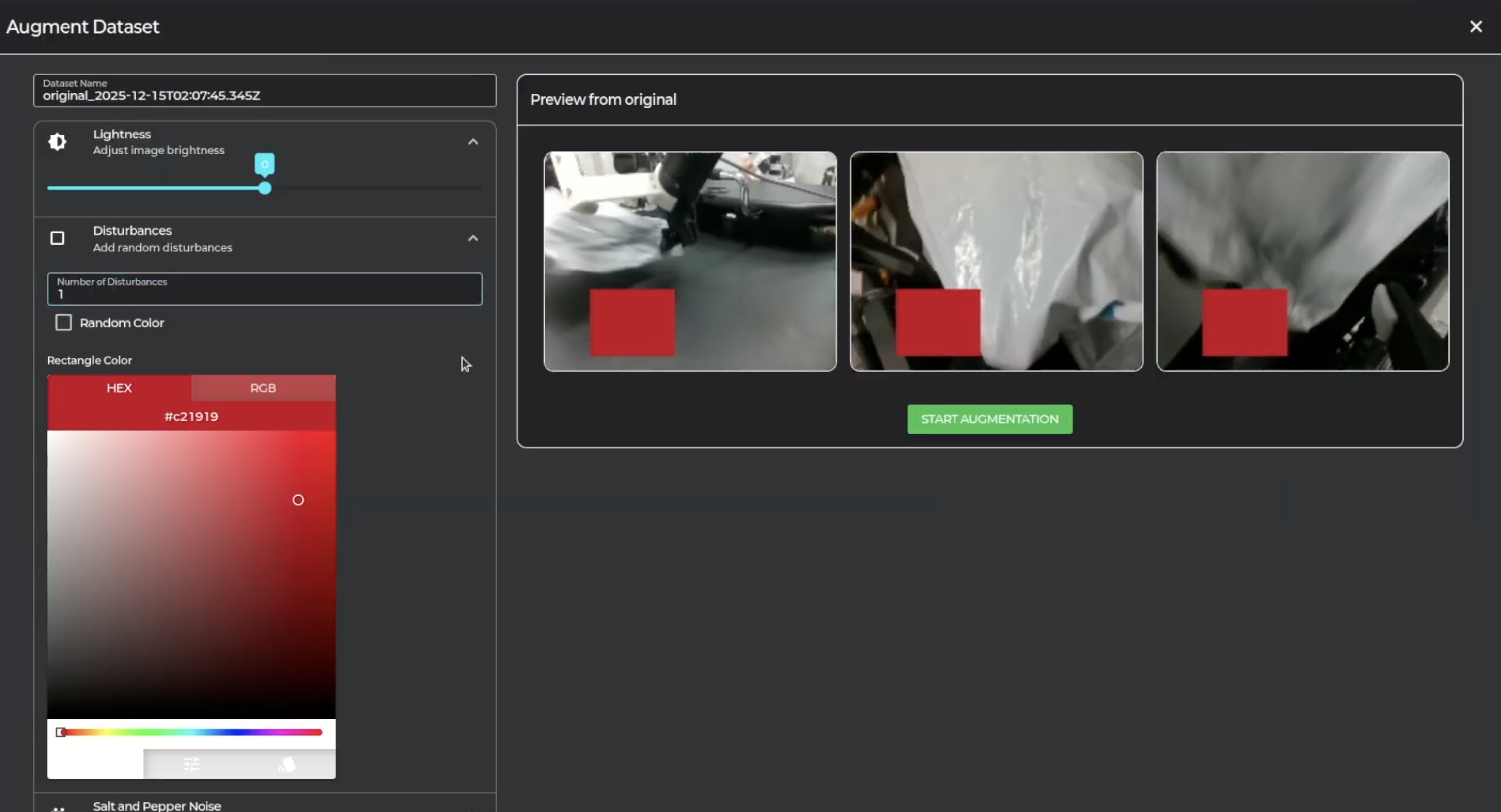This screenshot has height=812, width=1501.
Task: Click the Salt and Pepper Noise icon
Action: 57,809
